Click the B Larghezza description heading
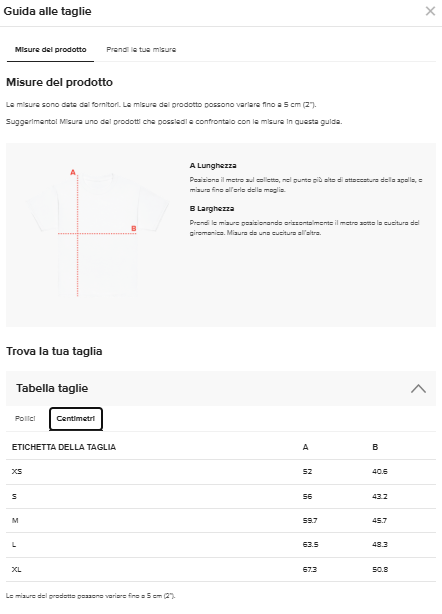 212,209
